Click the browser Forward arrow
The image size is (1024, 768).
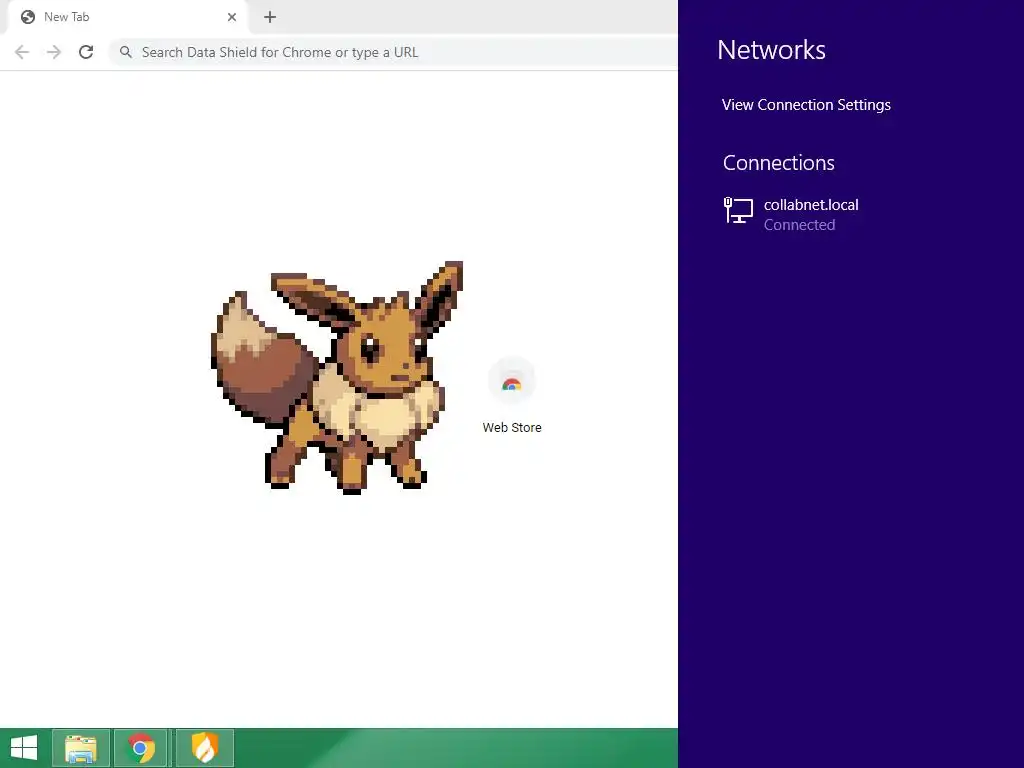(54, 52)
